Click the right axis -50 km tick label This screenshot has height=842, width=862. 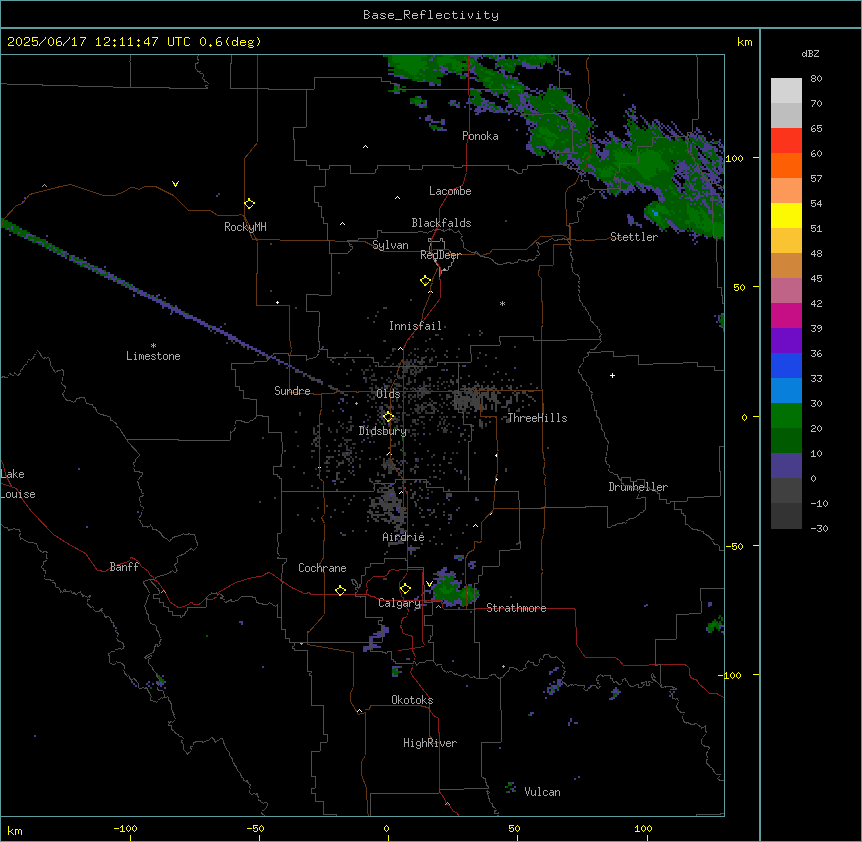click(734, 546)
